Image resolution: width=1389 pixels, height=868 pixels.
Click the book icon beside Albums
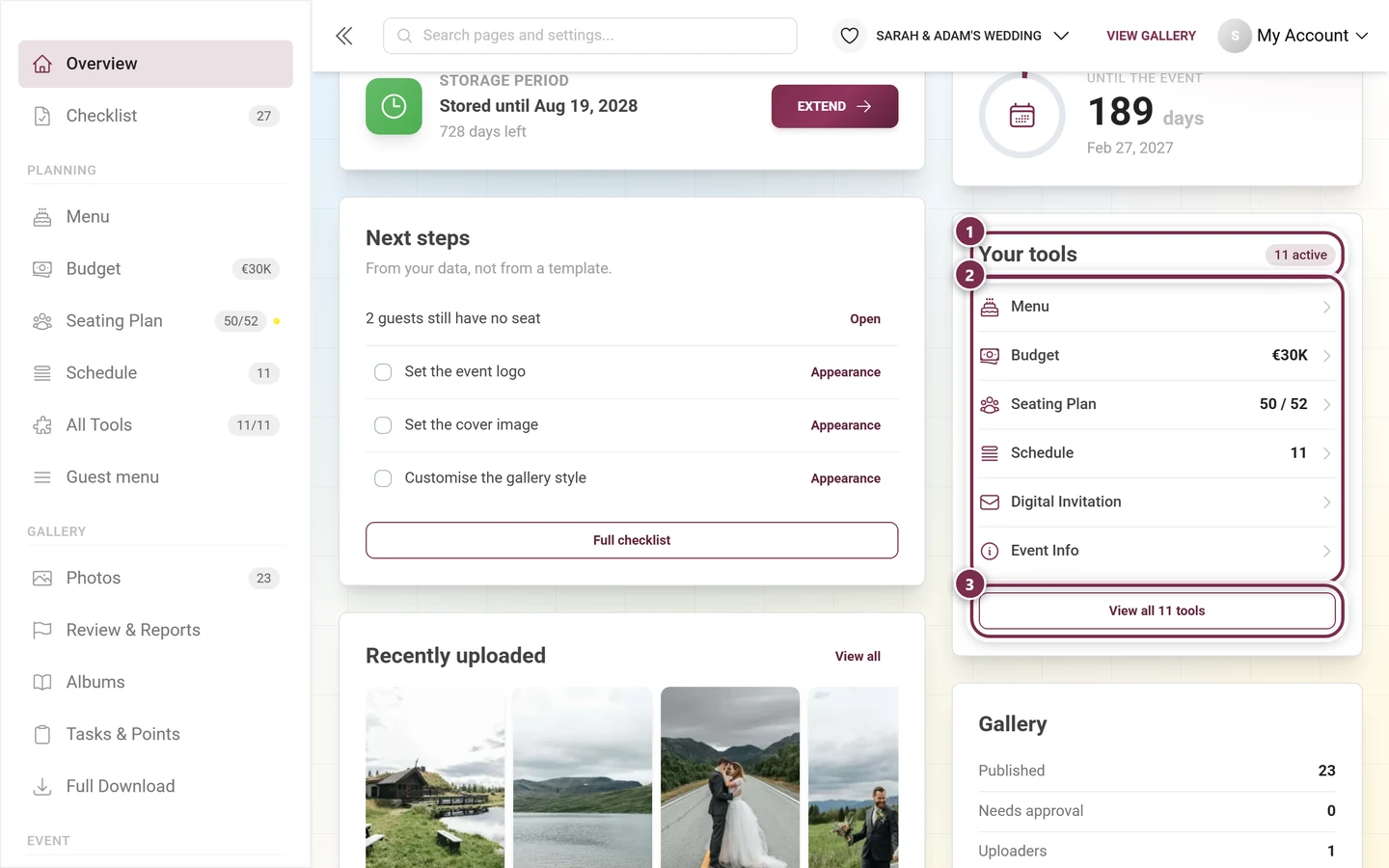[x=42, y=683]
